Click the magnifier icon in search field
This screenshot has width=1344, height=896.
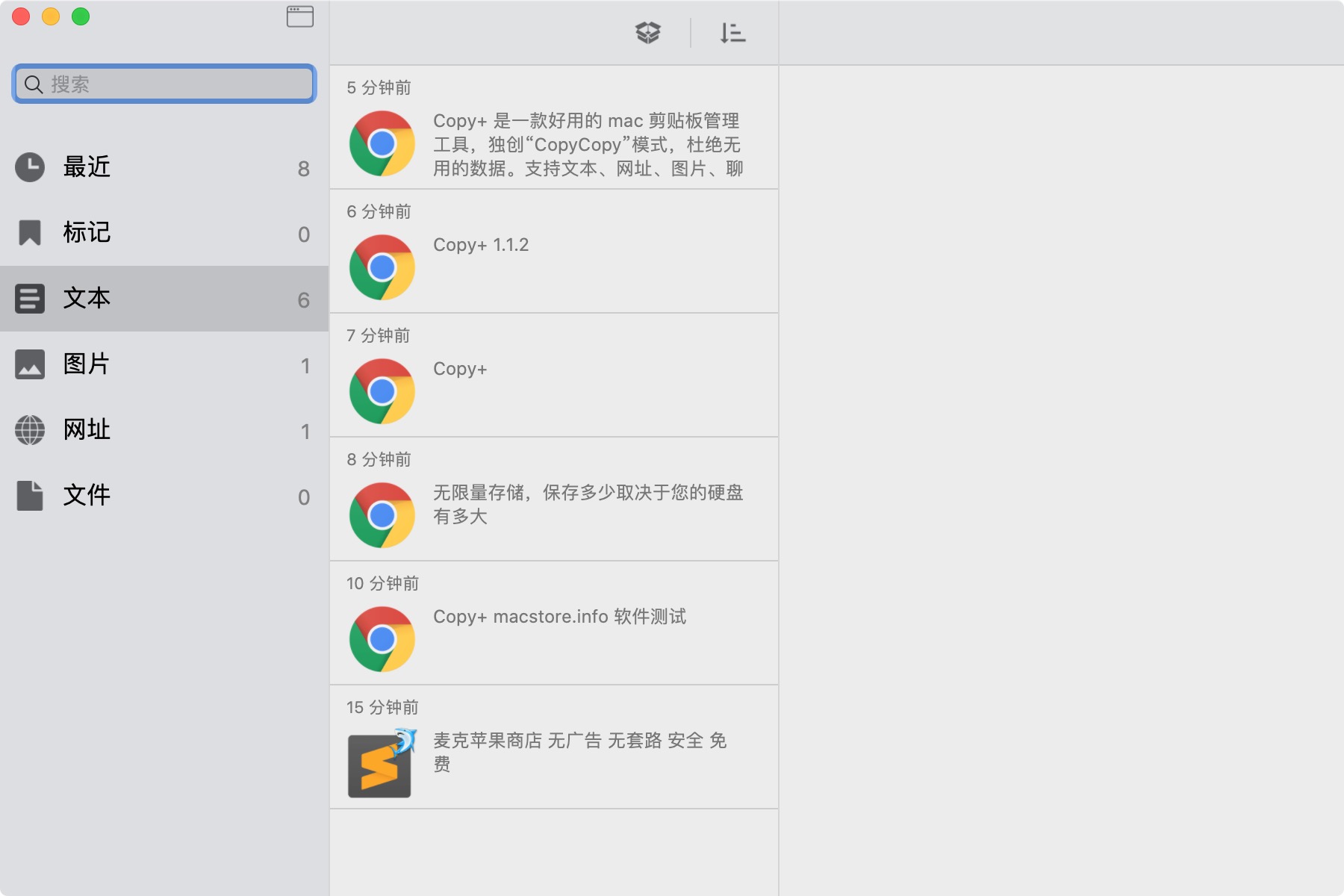tap(34, 84)
